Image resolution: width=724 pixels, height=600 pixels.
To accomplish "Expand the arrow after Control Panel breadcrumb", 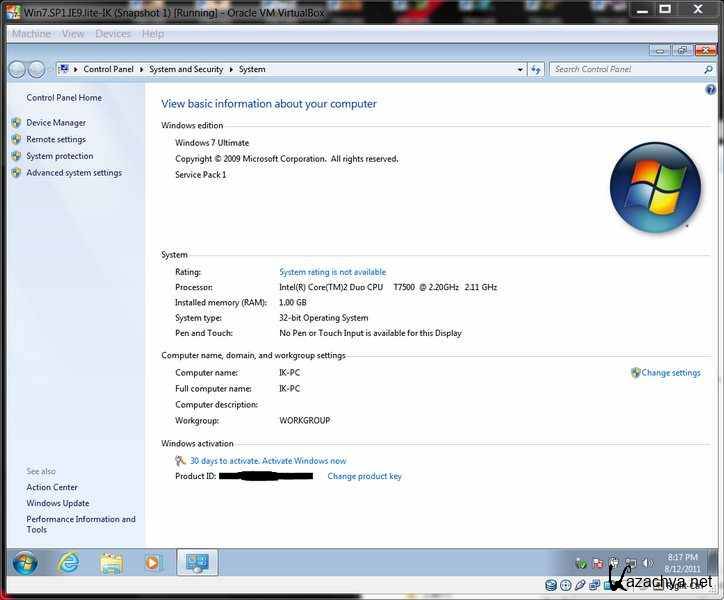I will 141,70.
